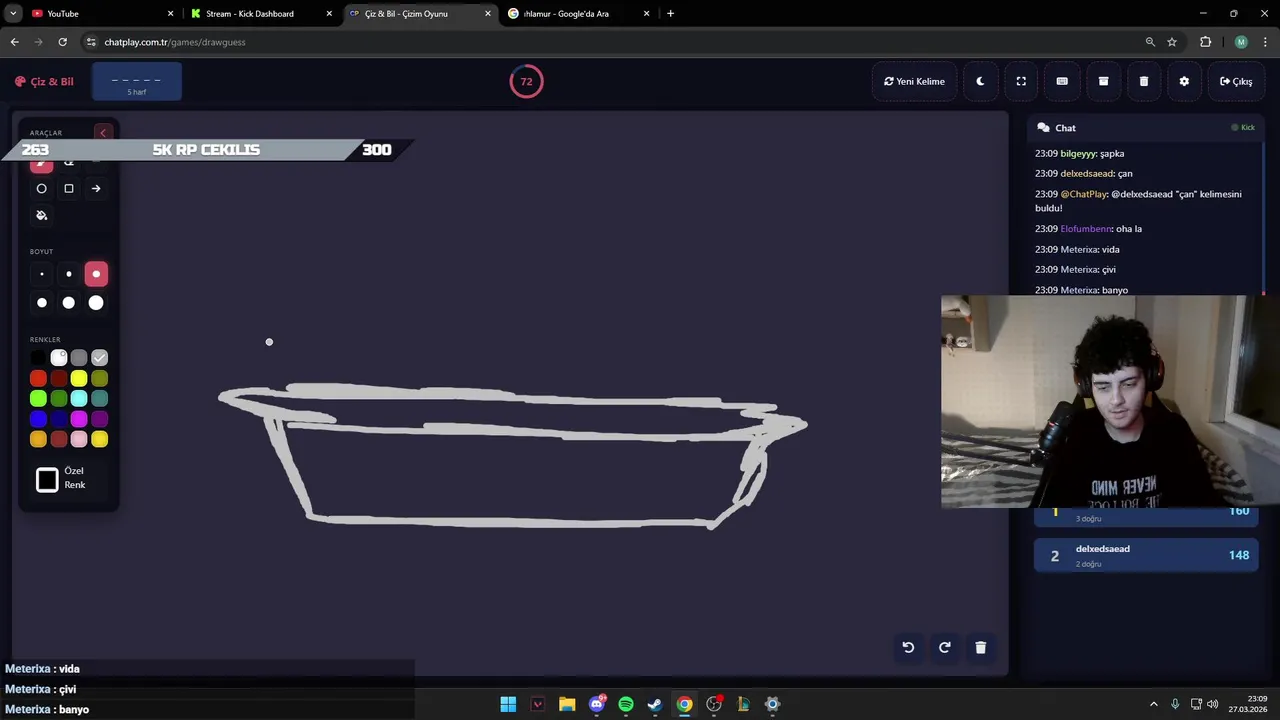This screenshot has width=1280, height=720.
Task: Pick the lime green color swatch
Action: coord(38,399)
